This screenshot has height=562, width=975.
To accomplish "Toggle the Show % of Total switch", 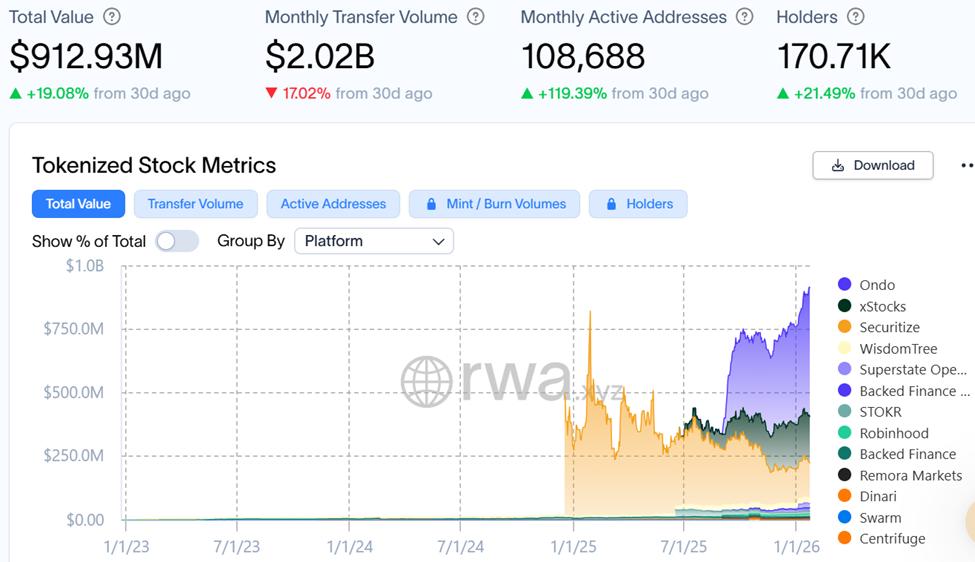I will click(176, 241).
